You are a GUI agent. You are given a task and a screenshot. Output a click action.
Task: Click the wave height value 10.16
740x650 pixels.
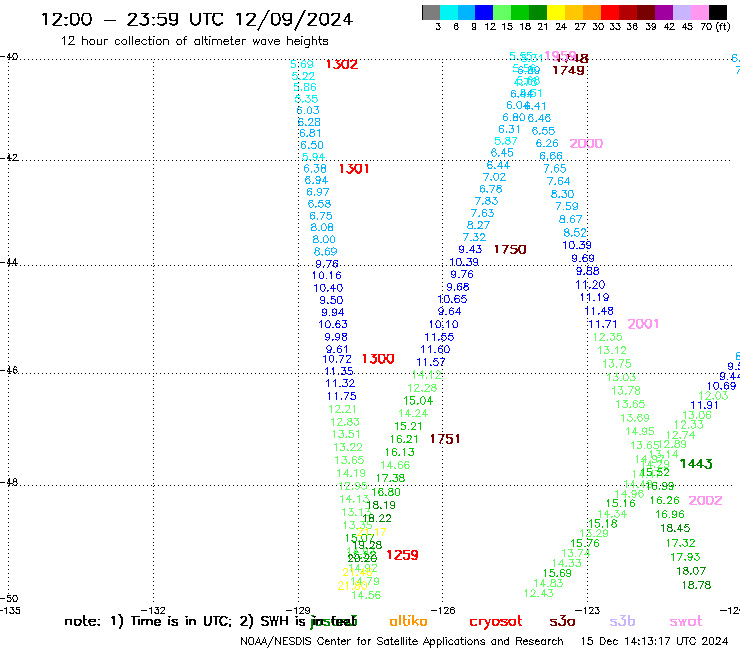click(x=327, y=276)
